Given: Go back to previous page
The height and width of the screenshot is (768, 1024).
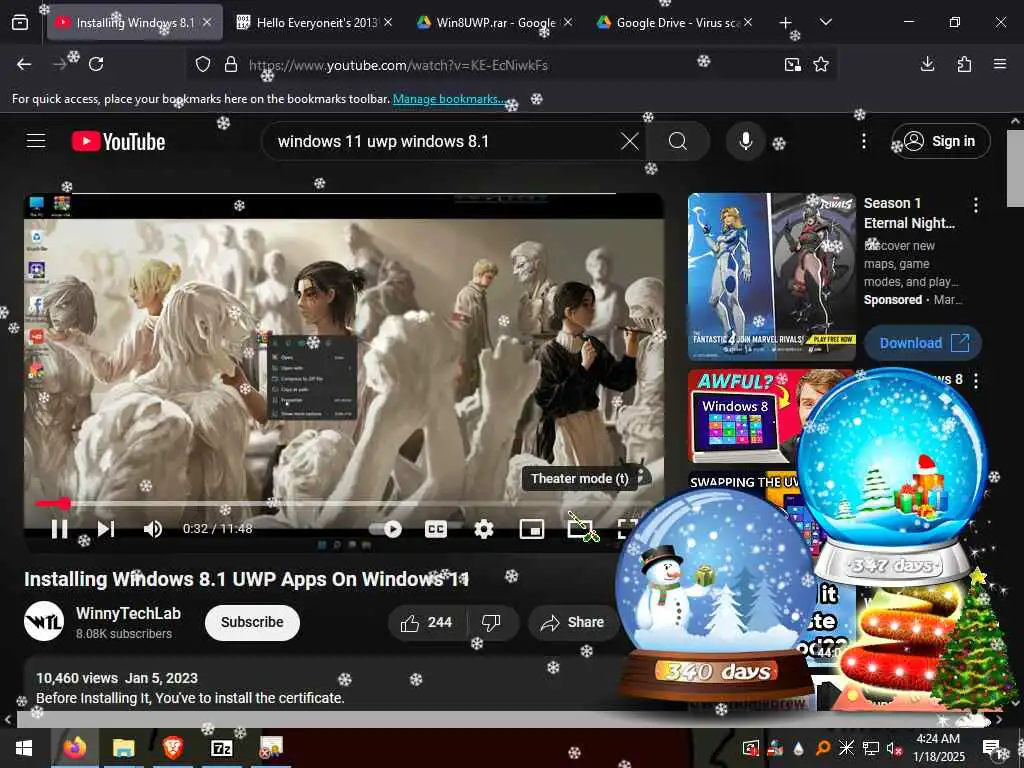Looking at the screenshot, I should click(x=24, y=64).
